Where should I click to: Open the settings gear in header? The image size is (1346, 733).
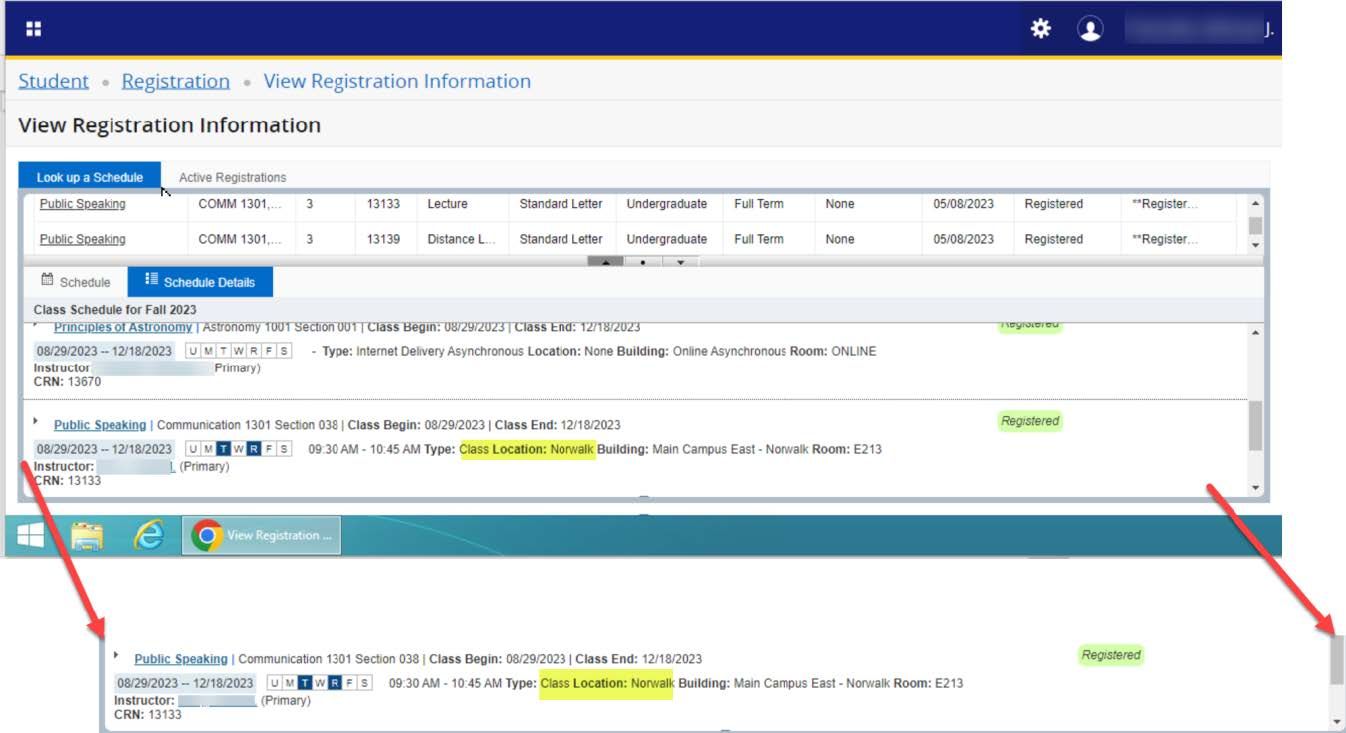coord(1041,29)
